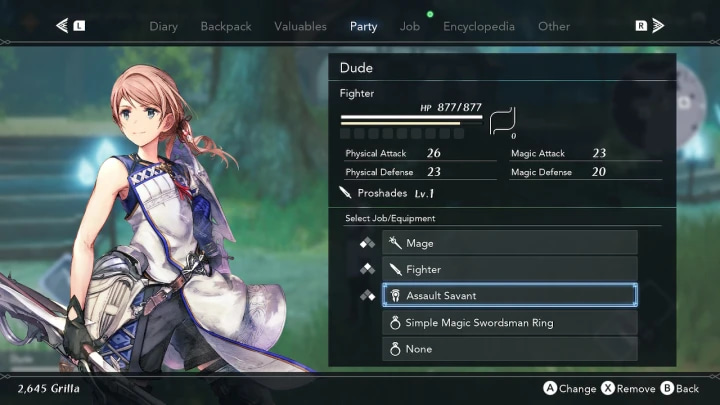Click the Simple Magic Swordsman Ring icon

click(x=395, y=323)
